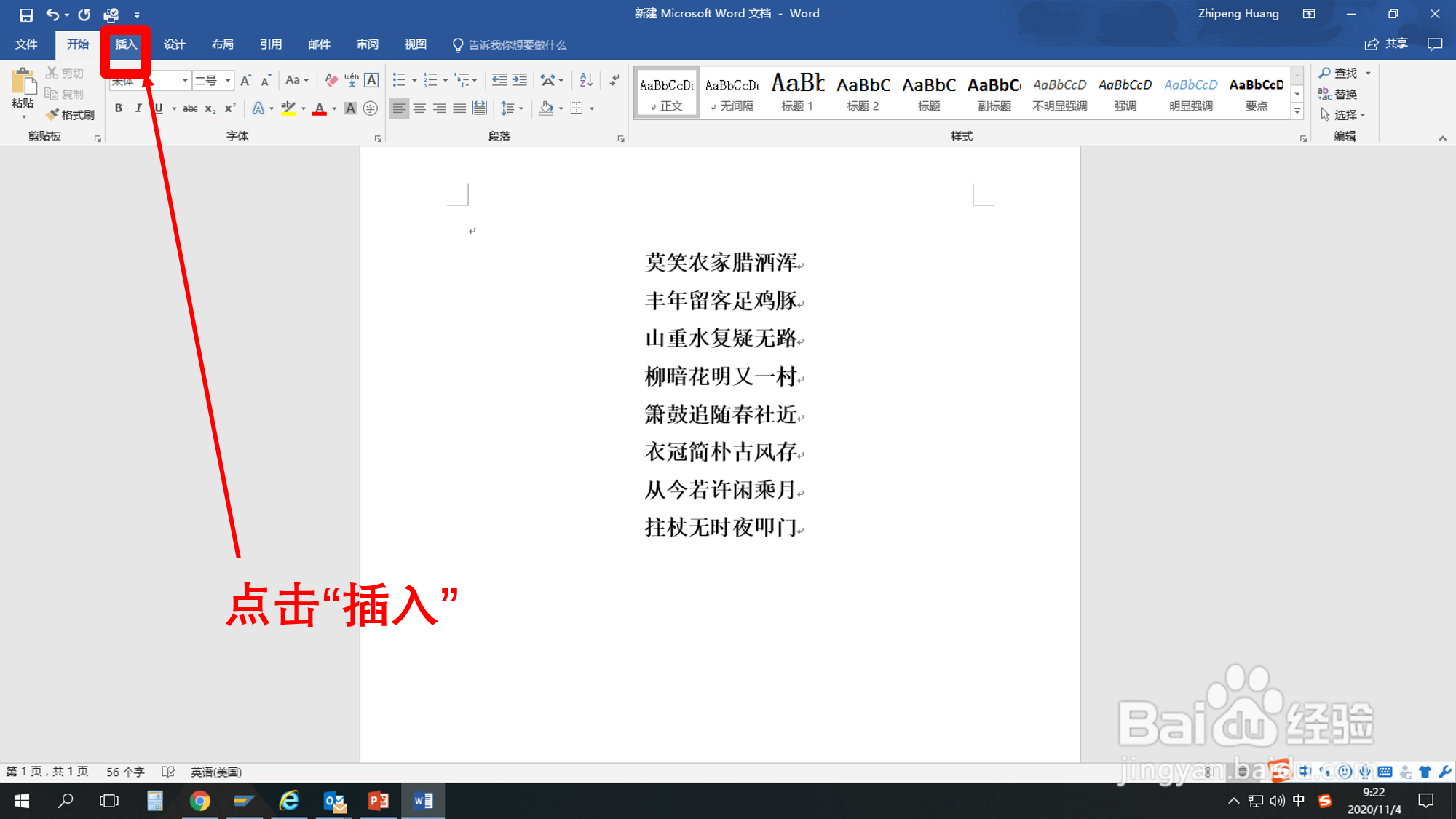This screenshot has height=819, width=1456.
Task: Expand the line spacing options dropdown
Action: pyautogui.click(x=521, y=107)
